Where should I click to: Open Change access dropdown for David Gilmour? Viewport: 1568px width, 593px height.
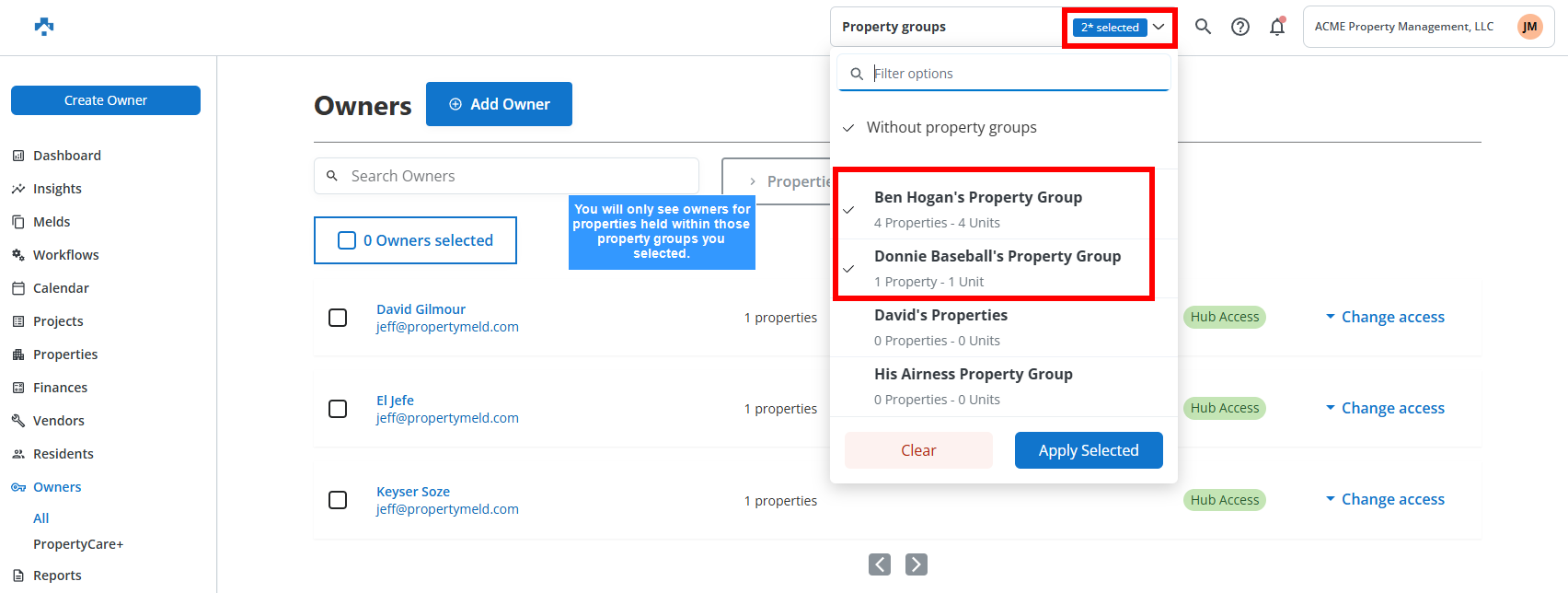click(x=1385, y=317)
